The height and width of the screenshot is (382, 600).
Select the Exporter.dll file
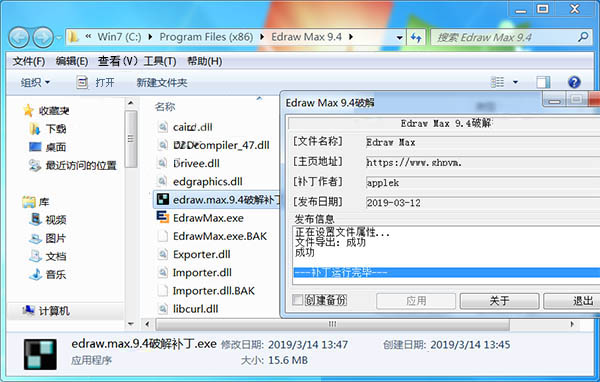pyautogui.click(x=202, y=254)
